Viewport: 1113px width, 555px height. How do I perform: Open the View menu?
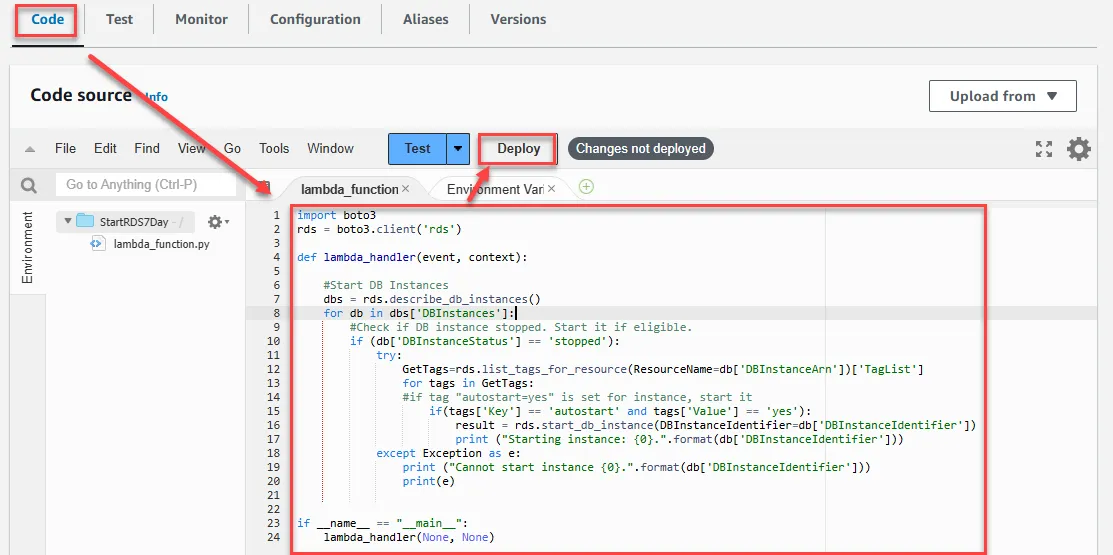tap(191, 148)
